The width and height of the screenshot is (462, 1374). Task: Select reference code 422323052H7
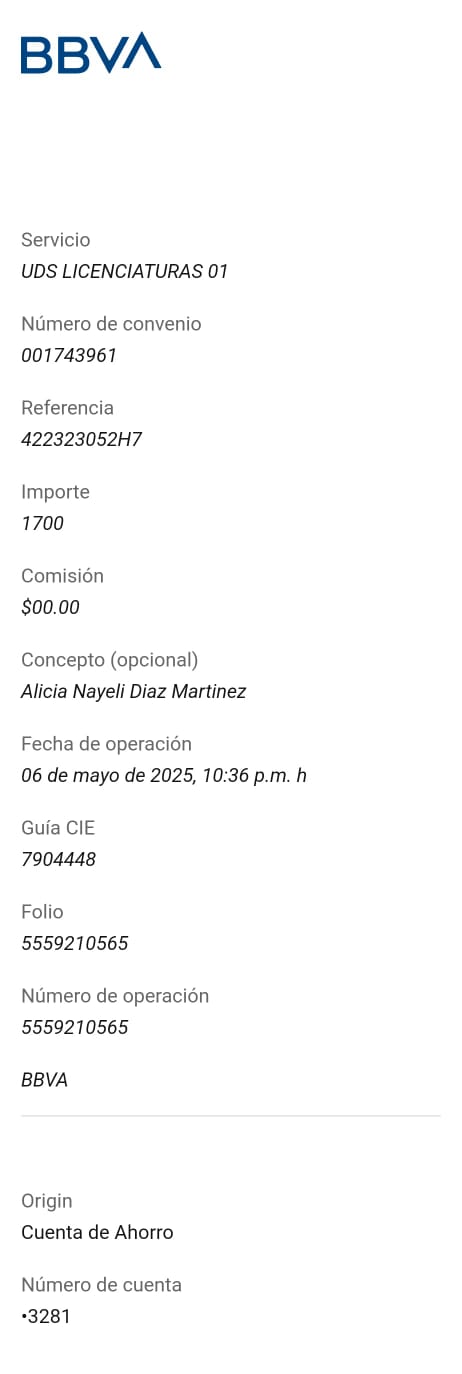[82, 439]
